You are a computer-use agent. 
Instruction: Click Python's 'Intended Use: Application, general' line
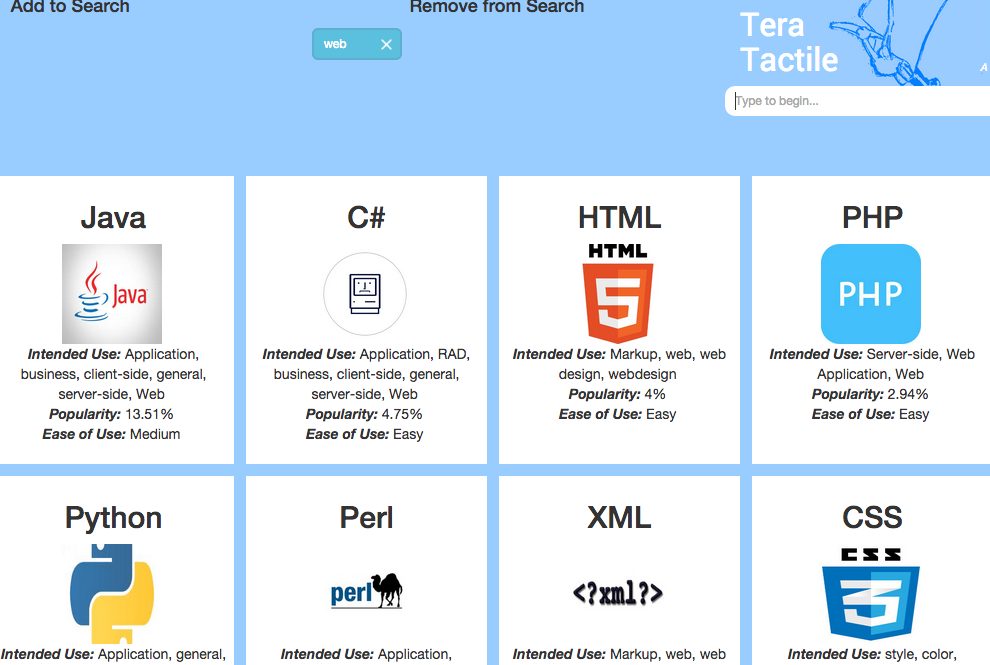coord(113,654)
